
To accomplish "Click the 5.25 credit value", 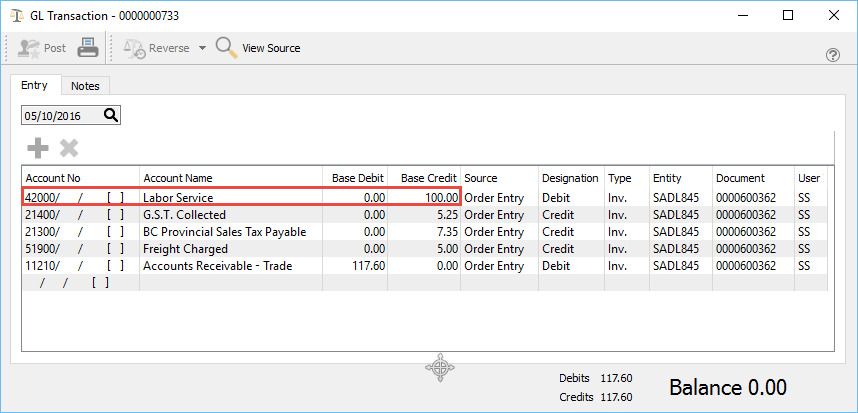I will pos(448,215).
